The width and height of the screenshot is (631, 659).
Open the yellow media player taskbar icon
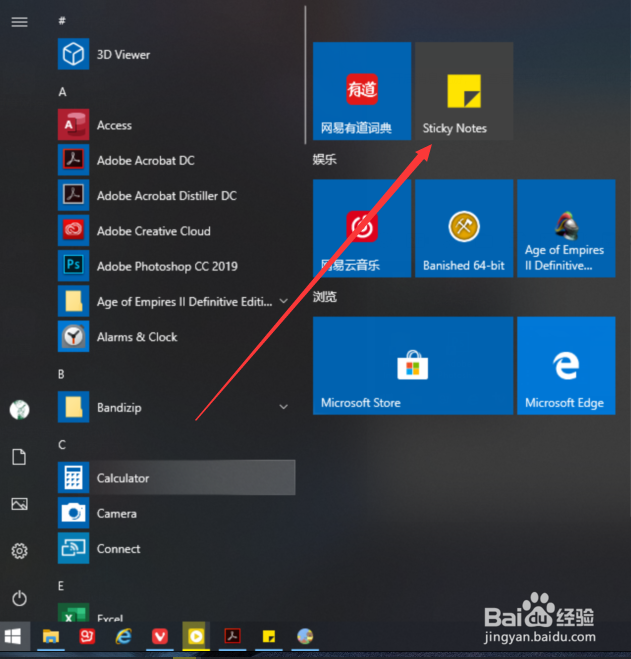tap(196, 636)
